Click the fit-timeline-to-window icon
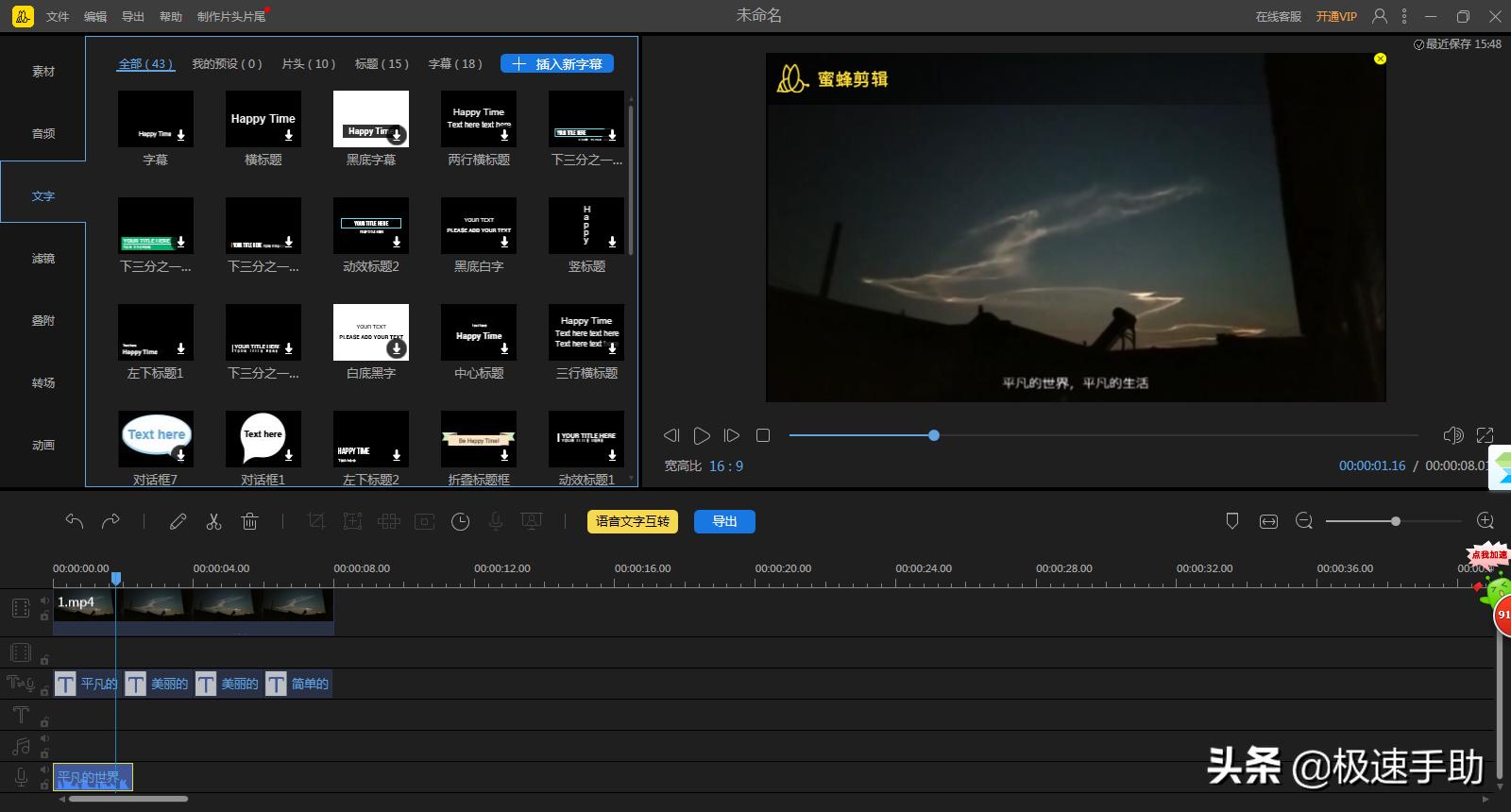This screenshot has width=1511, height=812. pyautogui.click(x=1268, y=521)
